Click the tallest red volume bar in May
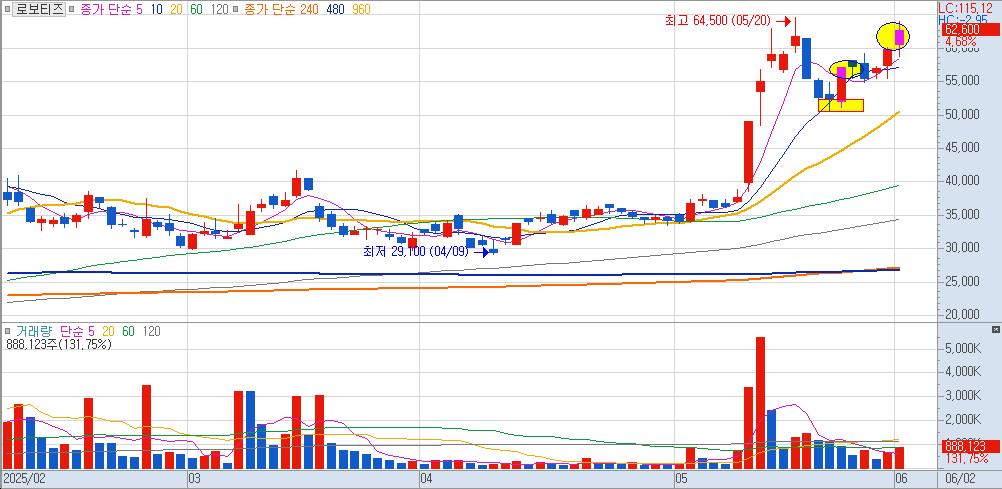This screenshot has width=1002, height=489. pos(760,403)
